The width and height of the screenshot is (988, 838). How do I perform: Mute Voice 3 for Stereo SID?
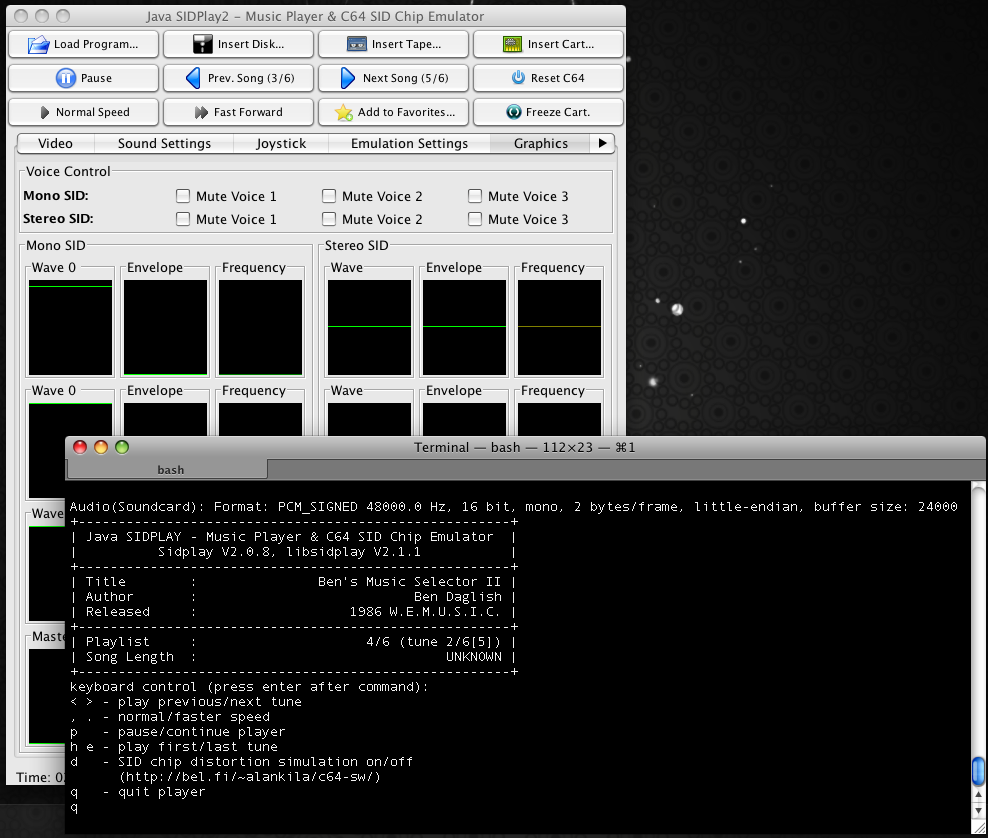pyautogui.click(x=475, y=219)
